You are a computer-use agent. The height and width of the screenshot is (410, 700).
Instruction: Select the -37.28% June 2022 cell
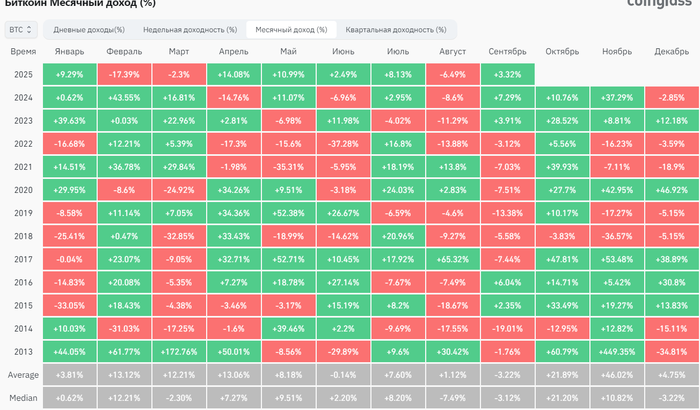343,143
